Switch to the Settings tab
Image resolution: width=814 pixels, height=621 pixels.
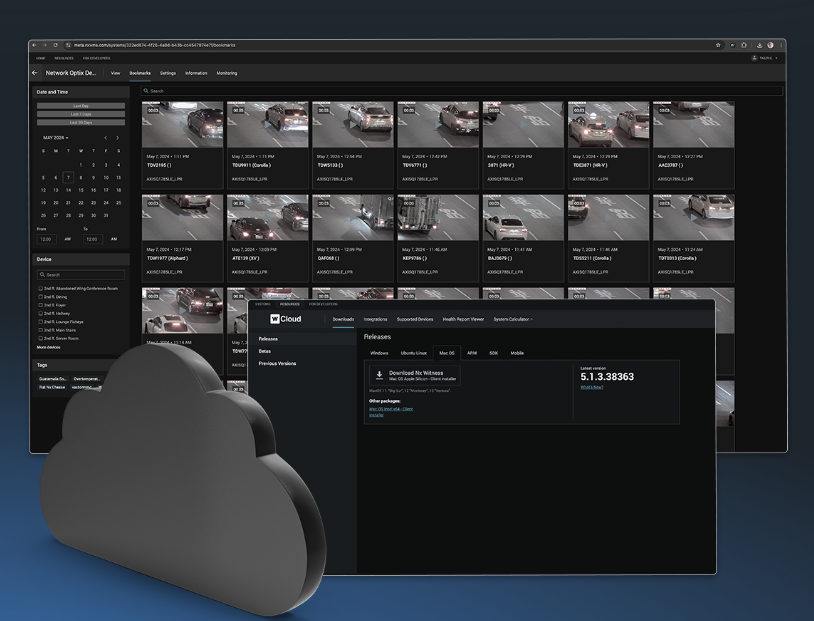pos(168,73)
